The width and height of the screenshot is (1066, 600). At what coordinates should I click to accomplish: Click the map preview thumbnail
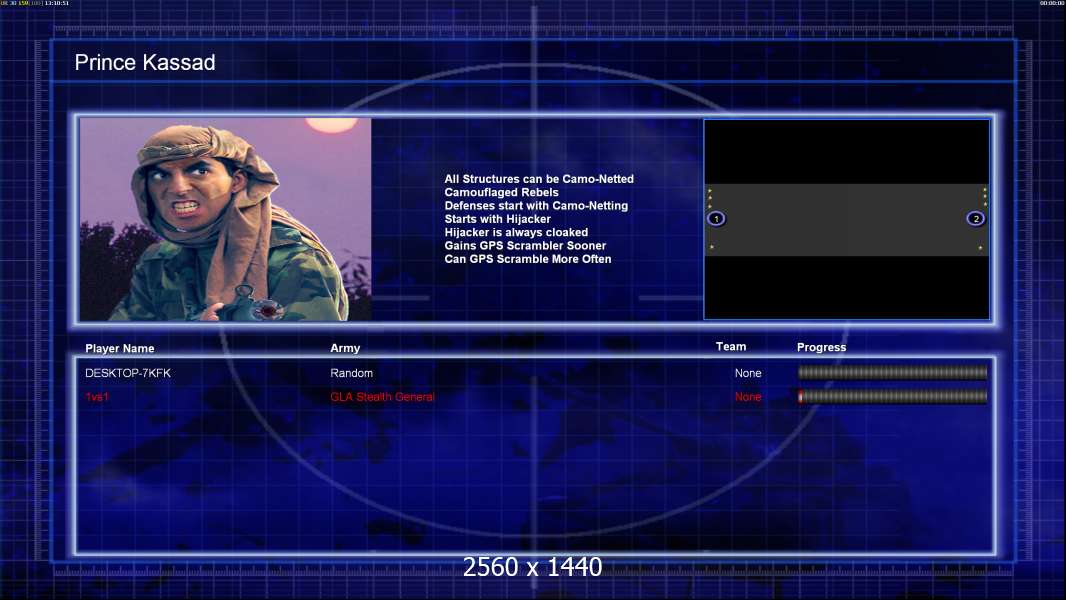point(846,219)
